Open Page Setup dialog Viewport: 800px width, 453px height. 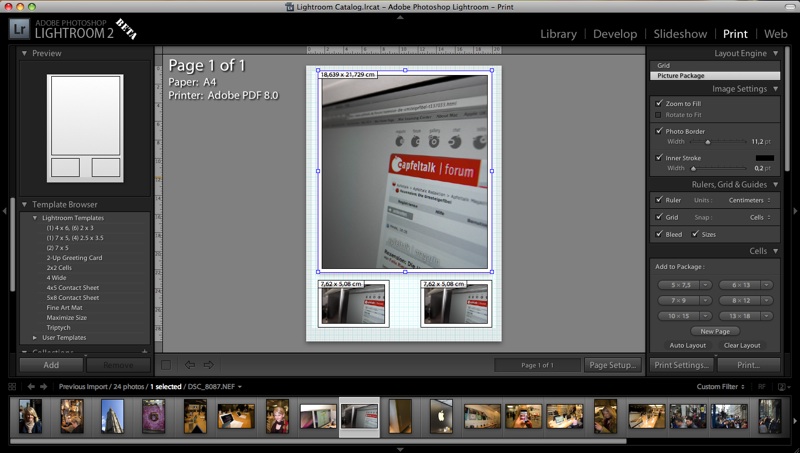(612, 365)
